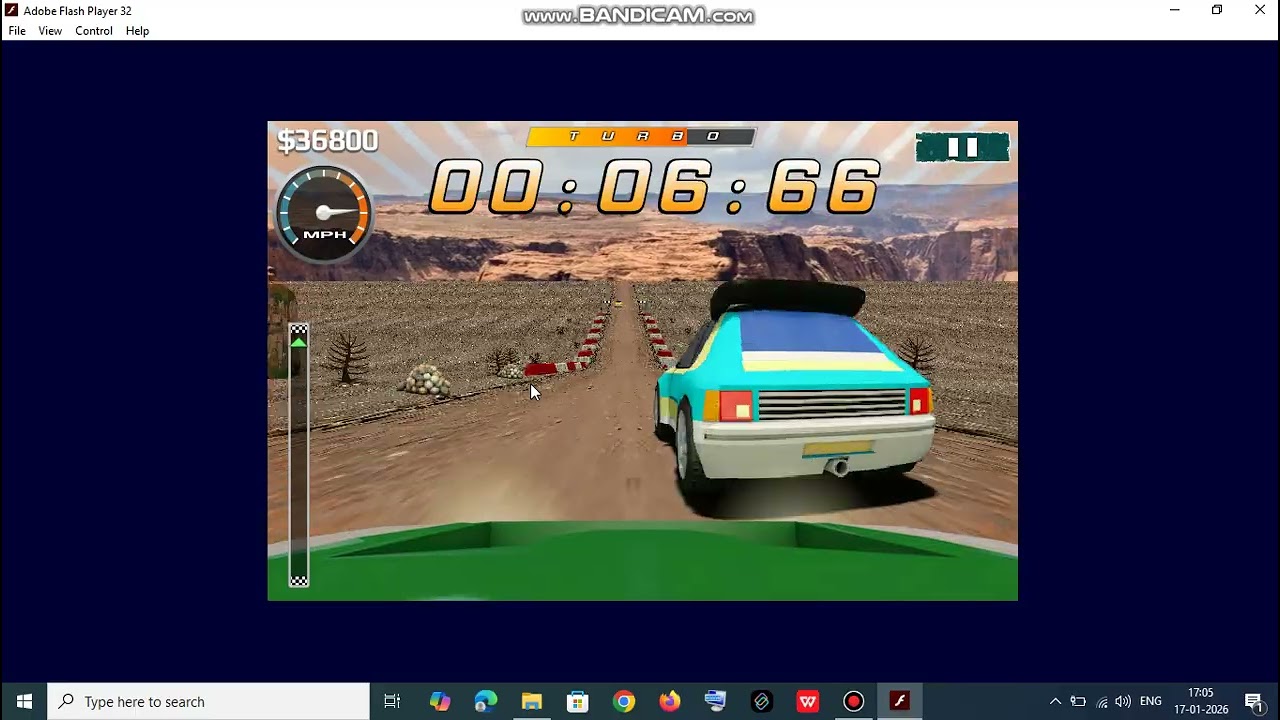Viewport: 1280px width, 720px height.
Task: Open the Wi-Fi network tray icon
Action: (1101, 701)
